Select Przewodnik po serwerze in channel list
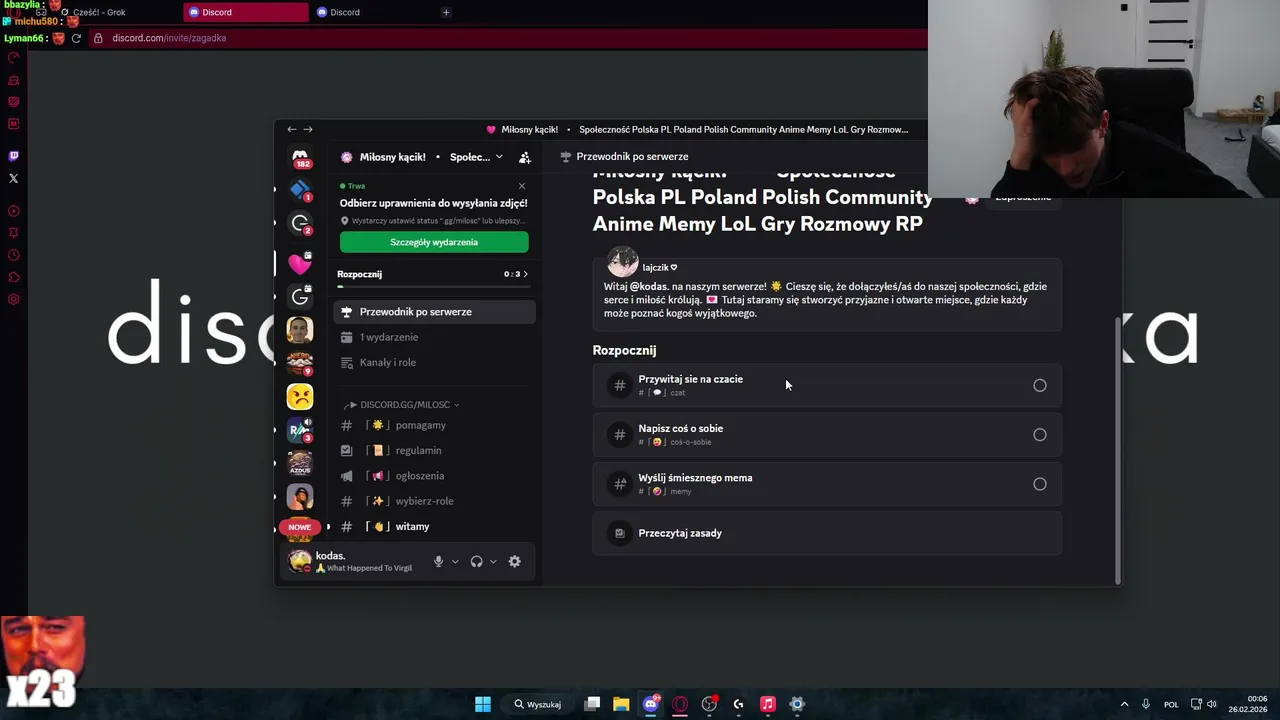This screenshot has height=720, width=1280. pyautogui.click(x=434, y=312)
